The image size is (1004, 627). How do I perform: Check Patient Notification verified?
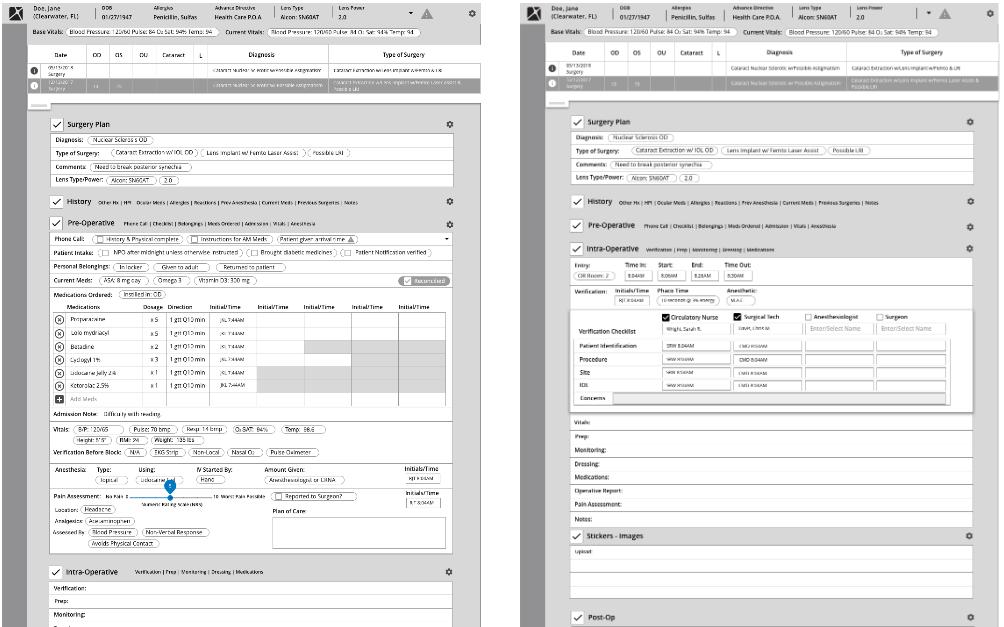click(347, 253)
